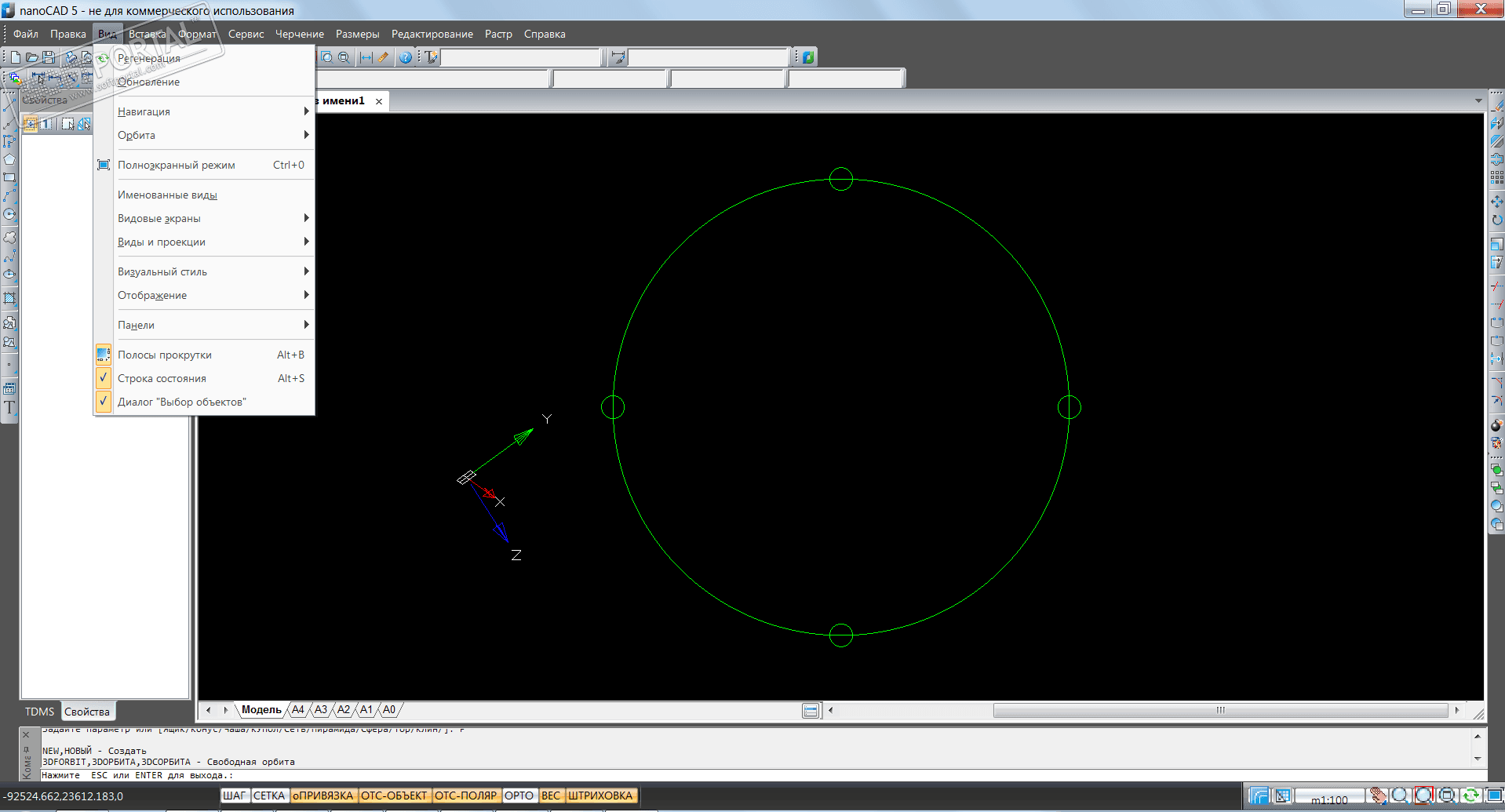Toggle ОТС-ОБЪЕКТ object tracking
Screen dimensions: 1505x812
click(394, 796)
